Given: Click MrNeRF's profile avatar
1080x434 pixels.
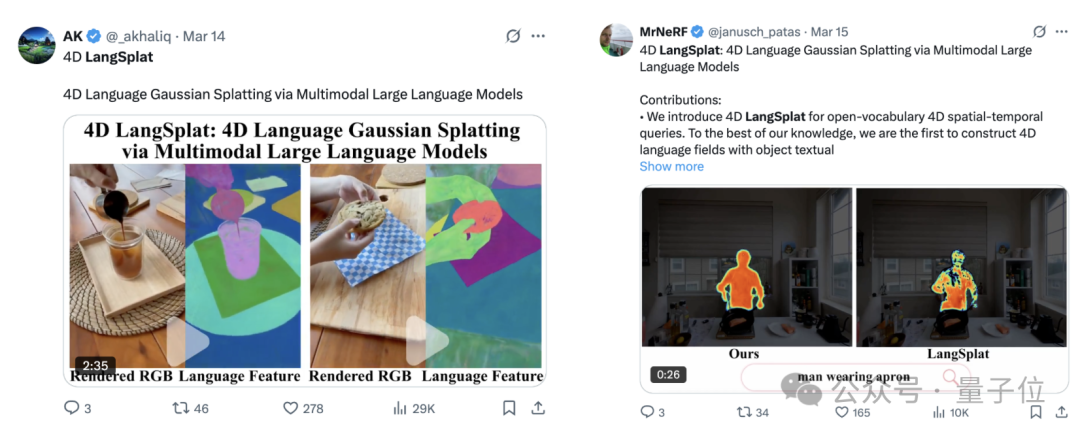Looking at the screenshot, I should point(616,39).
